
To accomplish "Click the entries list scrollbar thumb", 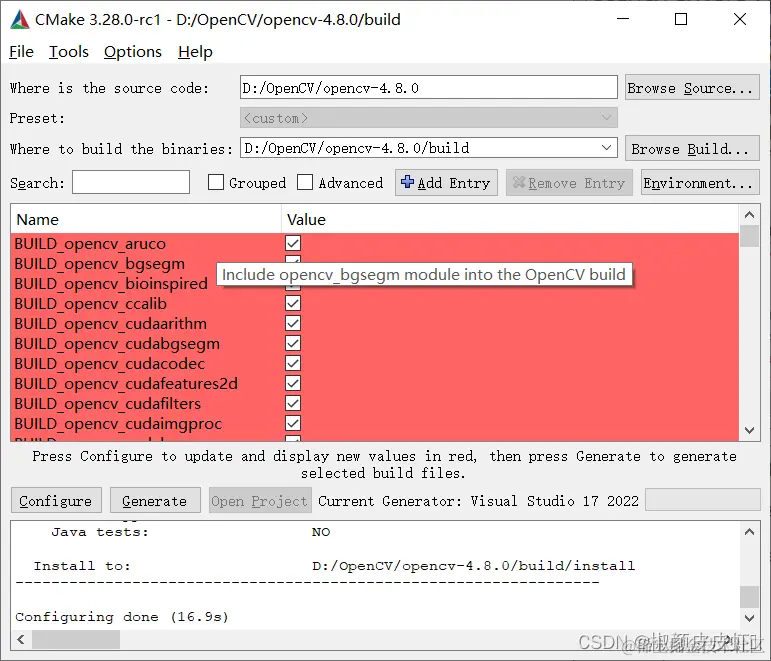I will [749, 236].
